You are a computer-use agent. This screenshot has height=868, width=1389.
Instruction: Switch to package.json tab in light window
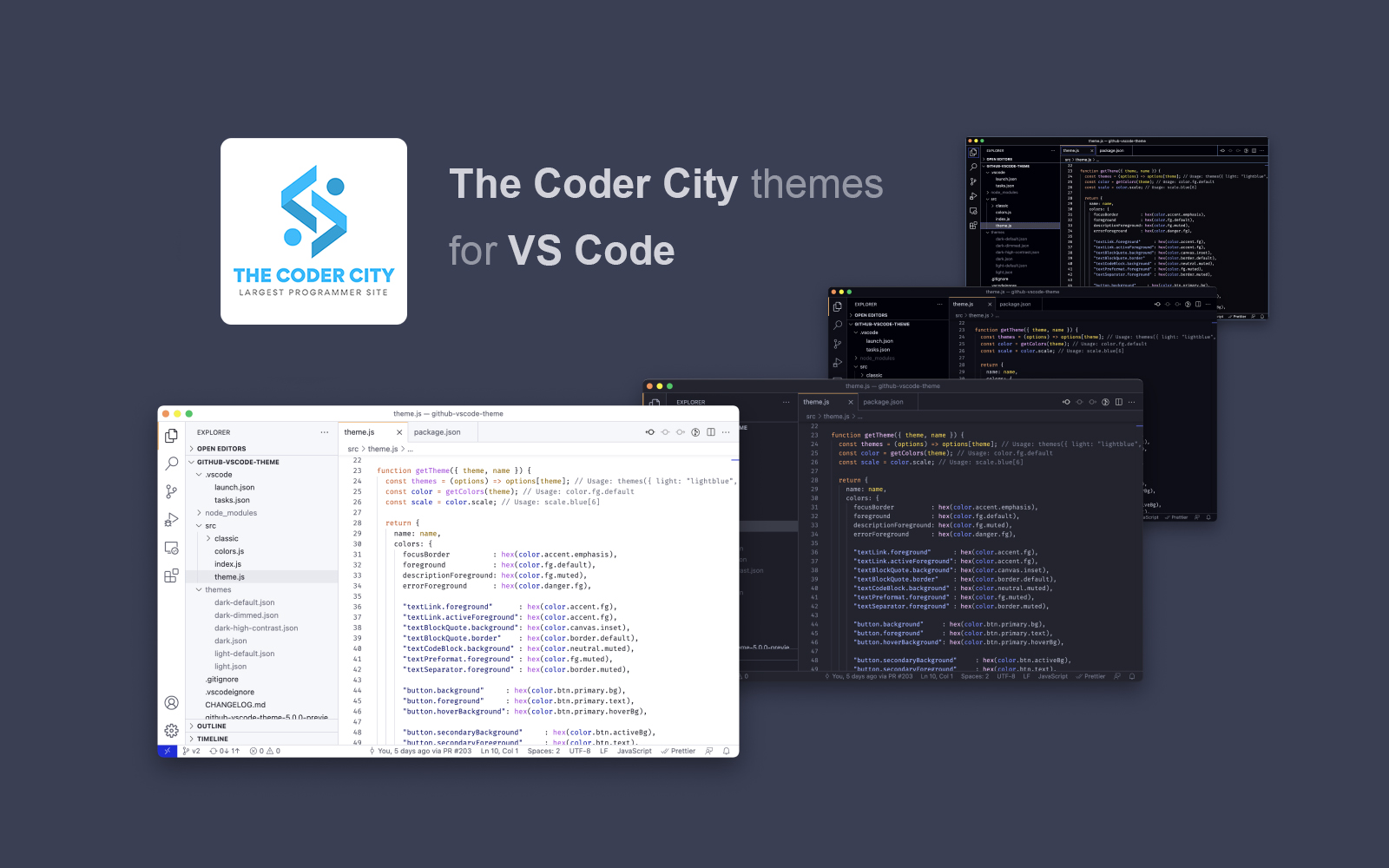[x=443, y=432]
